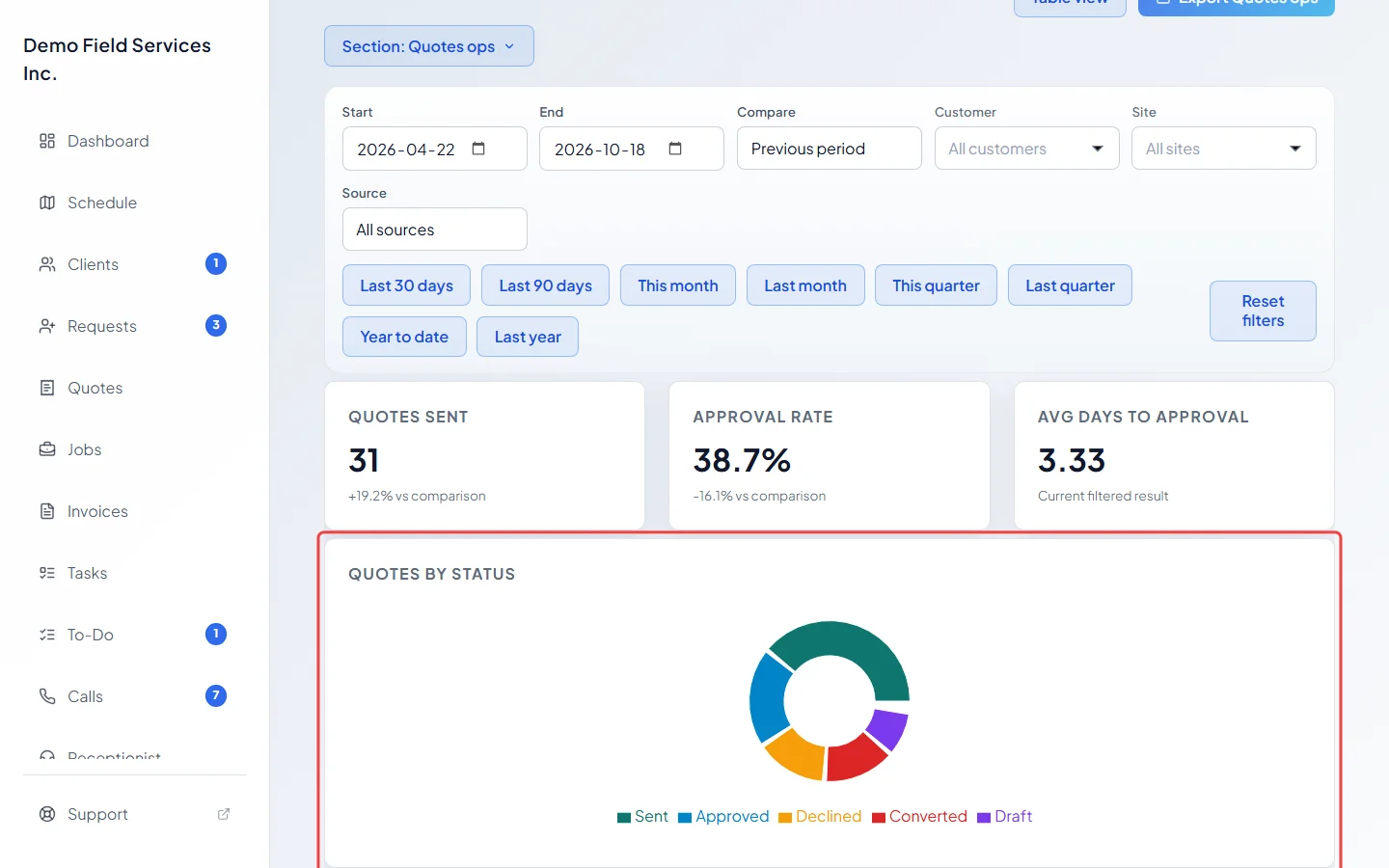The image size is (1389, 868).
Task: Open the All customers dropdown
Action: click(1026, 149)
